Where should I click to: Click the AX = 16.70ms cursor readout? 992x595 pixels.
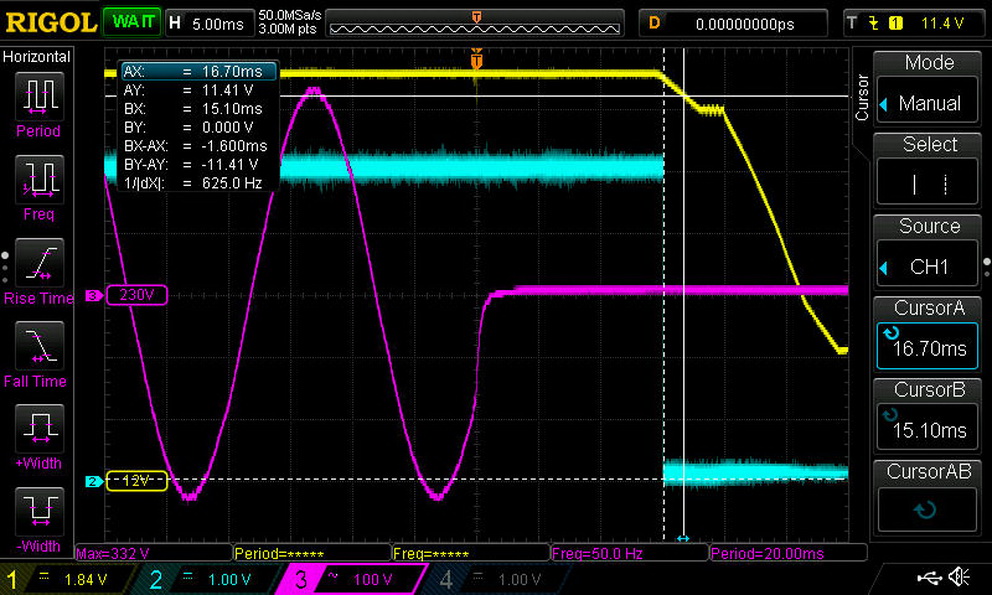point(199,72)
